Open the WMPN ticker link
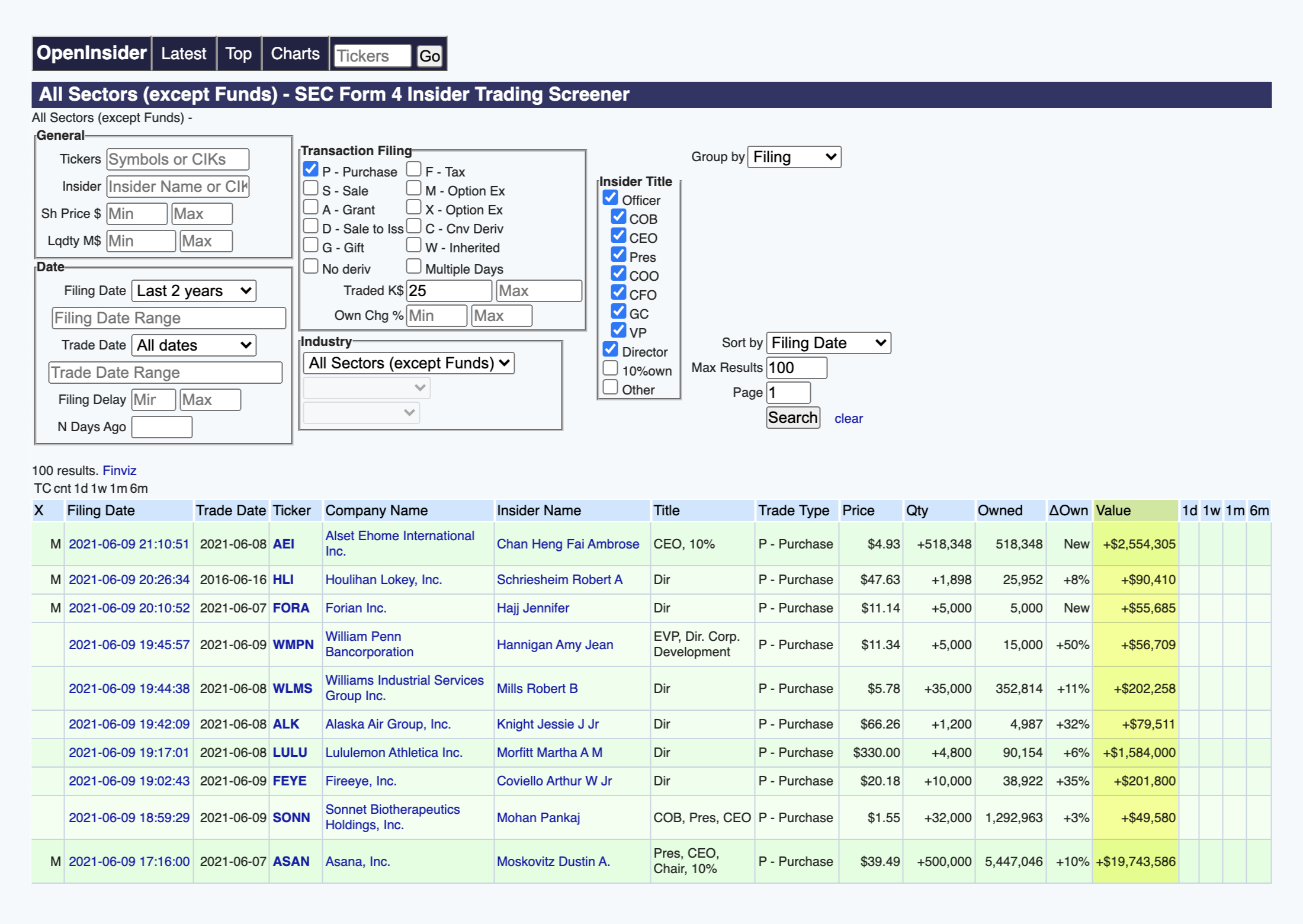The image size is (1303, 924). click(x=293, y=644)
